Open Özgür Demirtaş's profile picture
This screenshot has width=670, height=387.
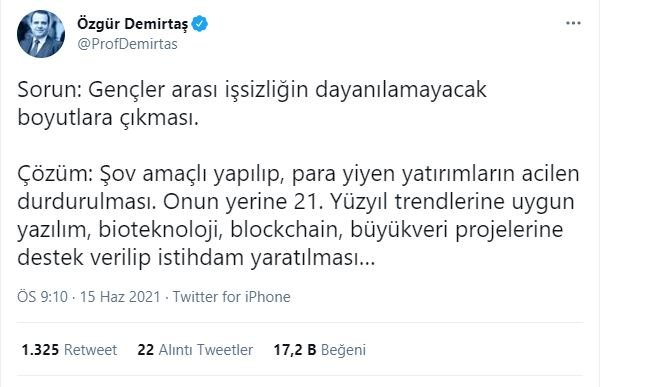point(41,34)
